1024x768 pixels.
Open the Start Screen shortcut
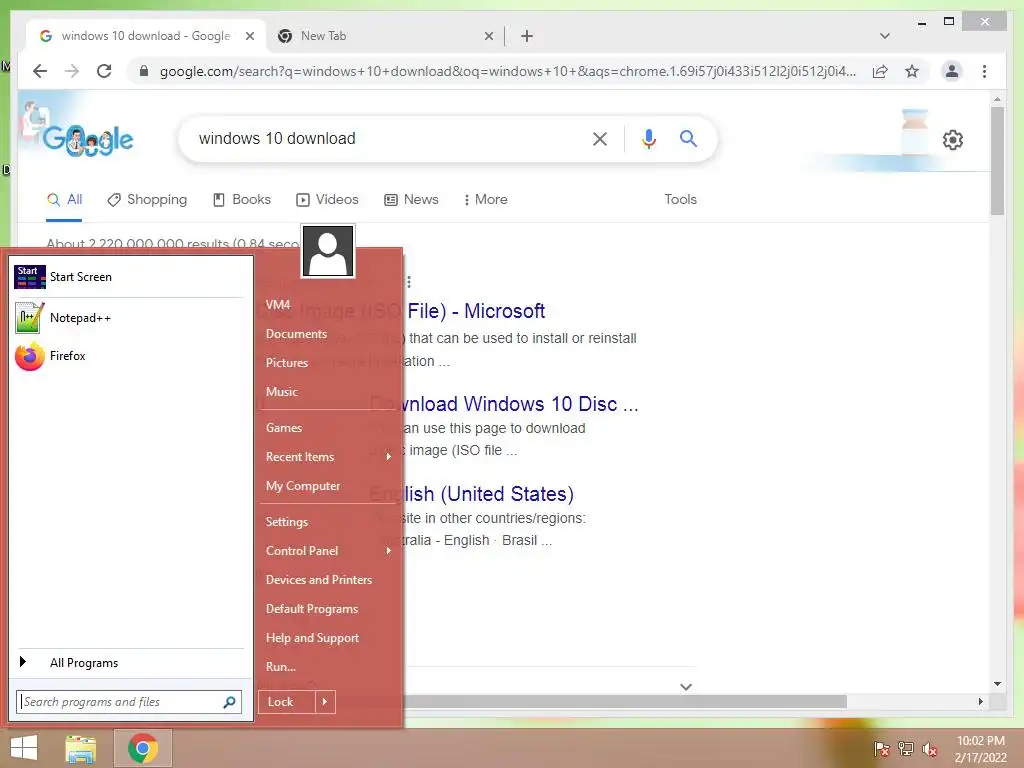click(129, 277)
